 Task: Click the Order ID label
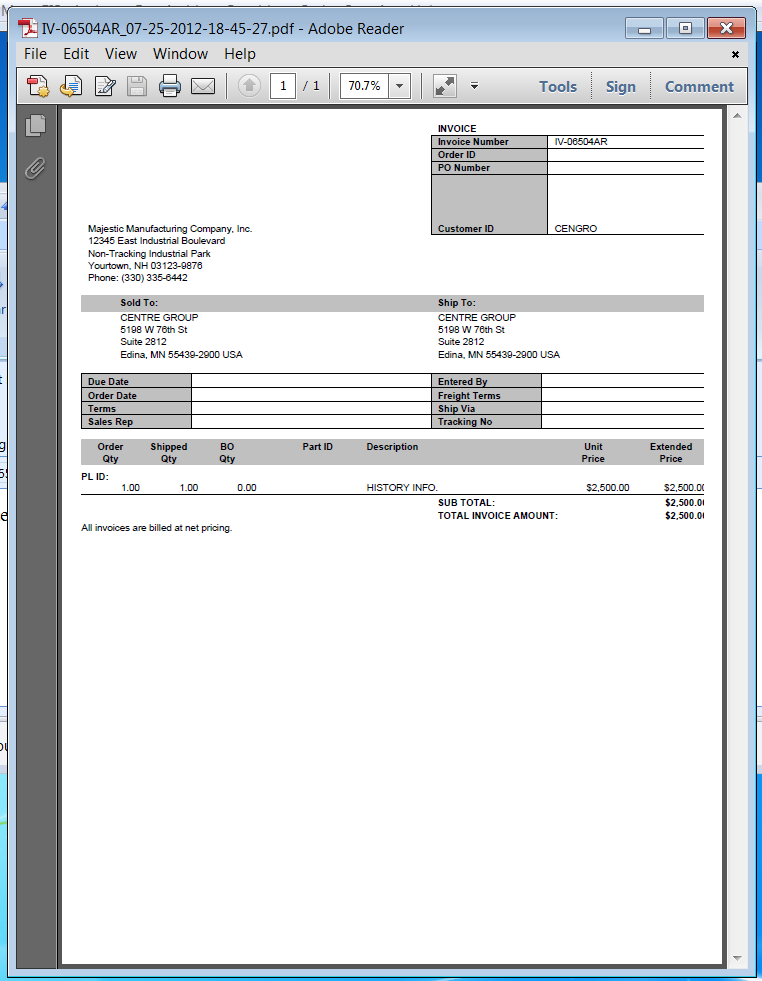[456, 155]
